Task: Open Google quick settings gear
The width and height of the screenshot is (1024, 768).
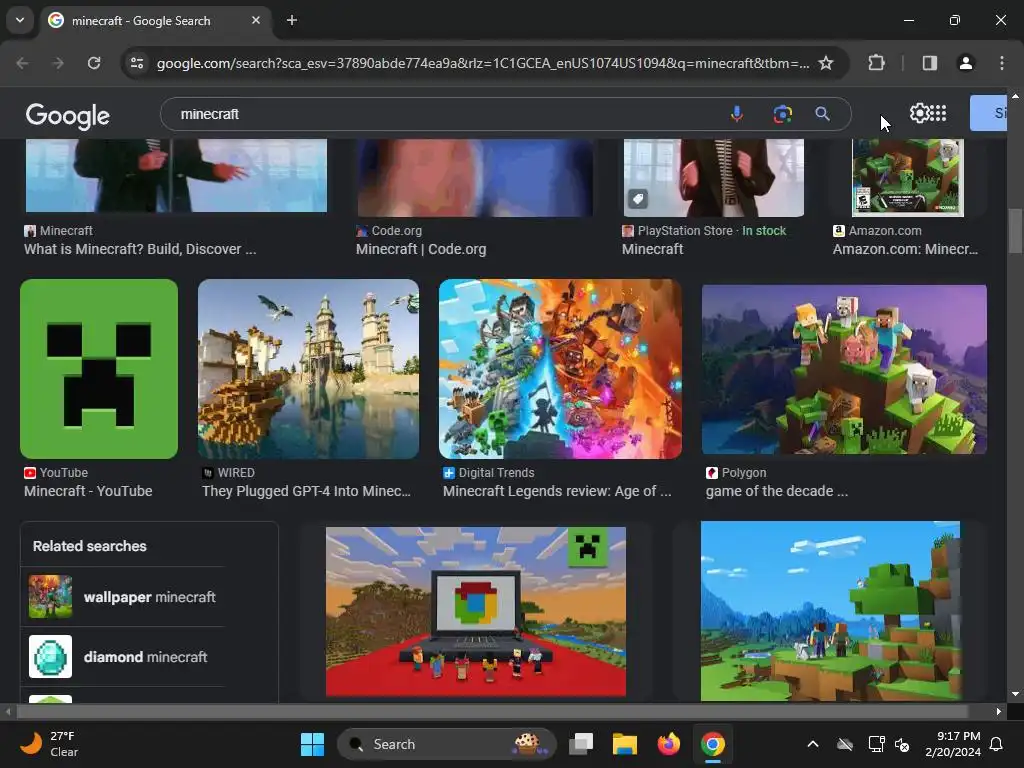Action: pyautogui.click(x=920, y=113)
